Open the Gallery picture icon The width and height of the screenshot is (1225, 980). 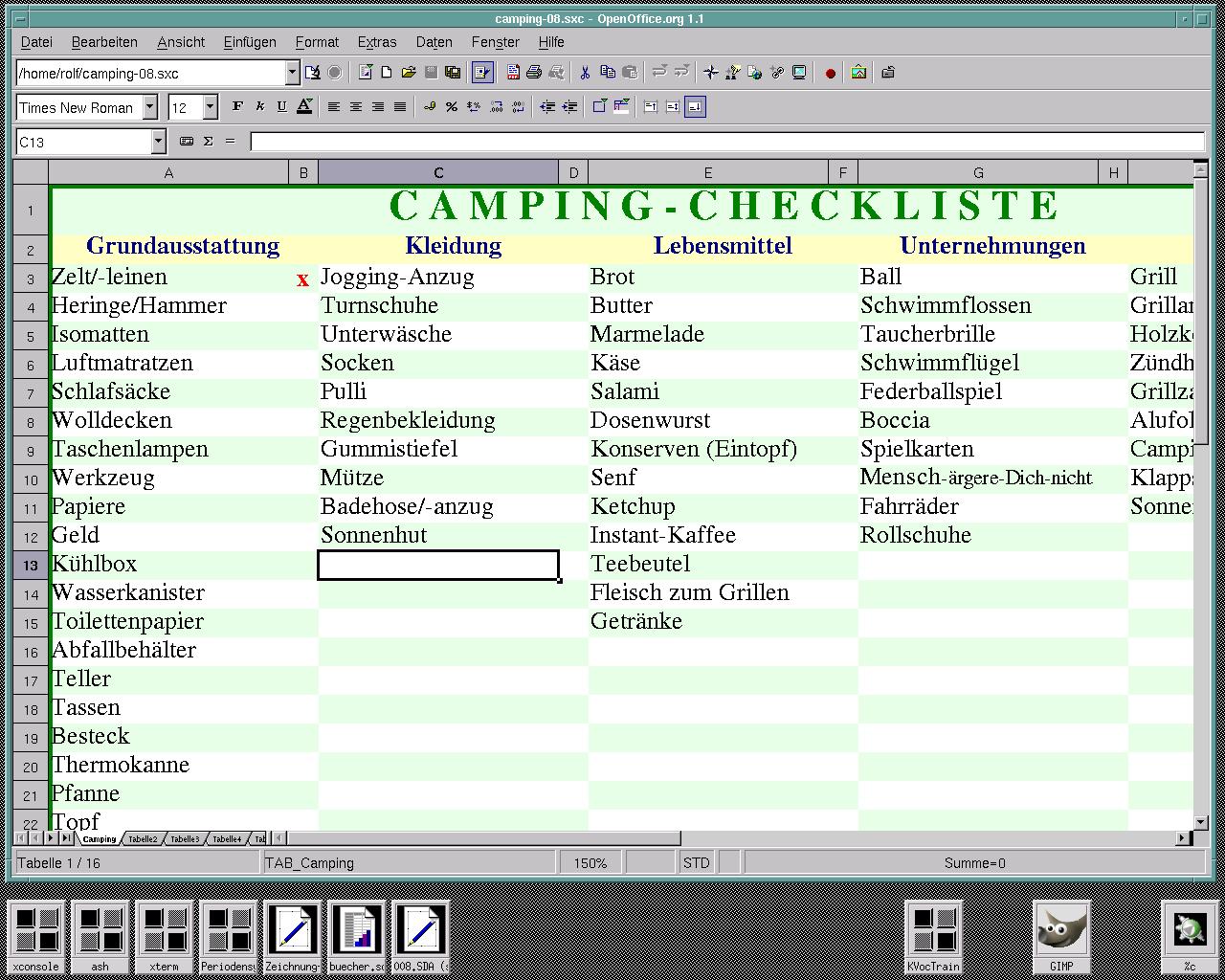858,73
